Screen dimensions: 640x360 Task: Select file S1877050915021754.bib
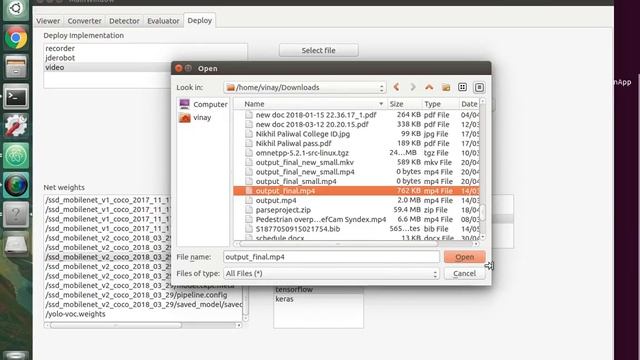356,229
